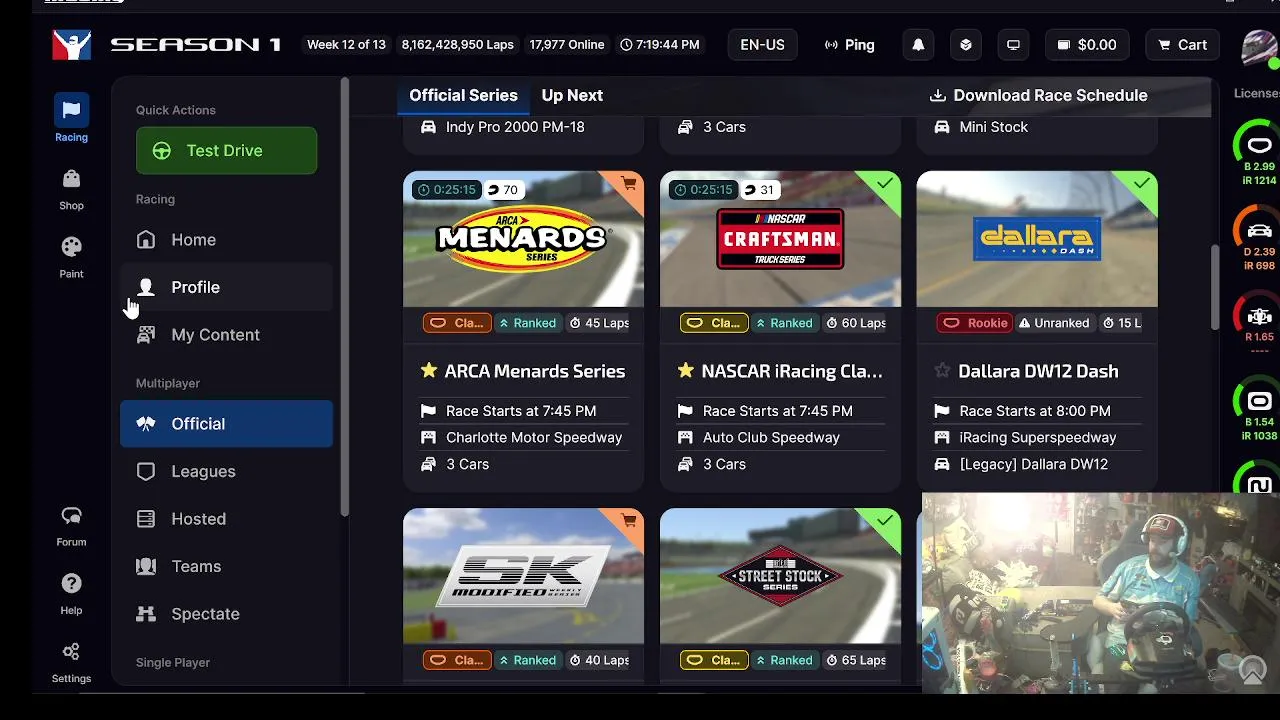Open the SK Modified series thumbnail
1280x720 pixels.
(523, 576)
